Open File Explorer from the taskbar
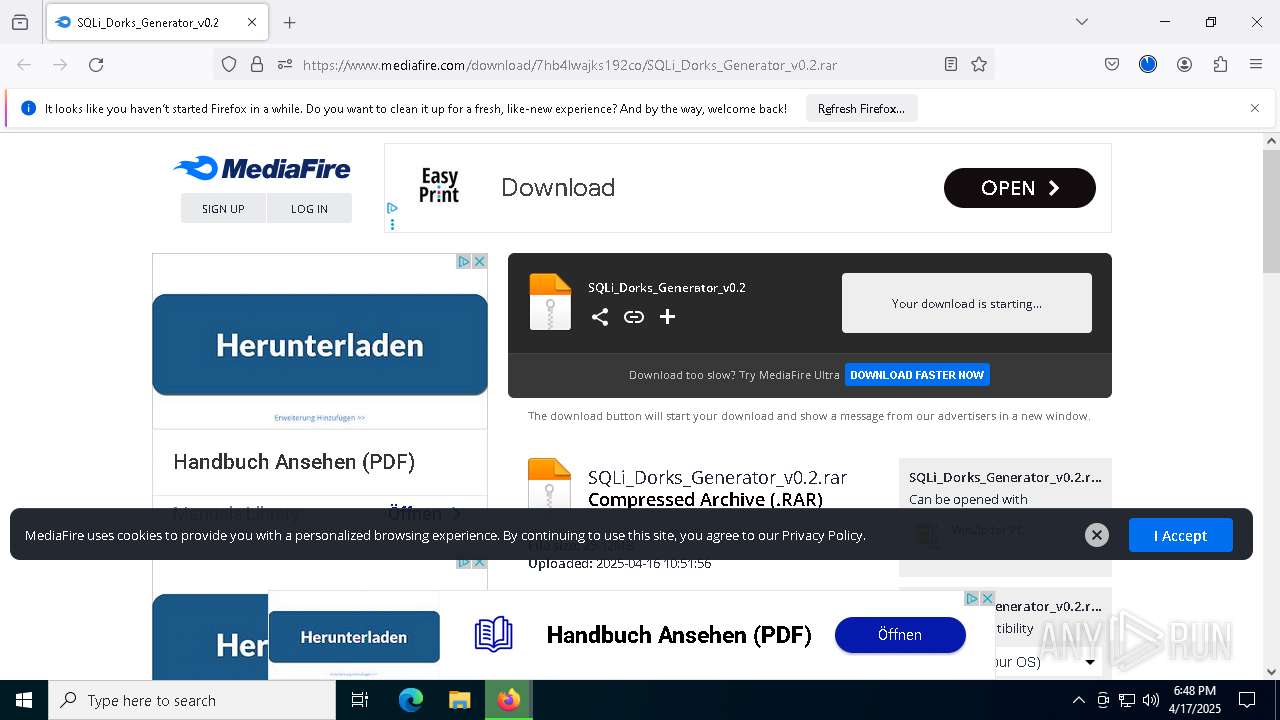Screen dimensions: 1280x720 [459, 700]
